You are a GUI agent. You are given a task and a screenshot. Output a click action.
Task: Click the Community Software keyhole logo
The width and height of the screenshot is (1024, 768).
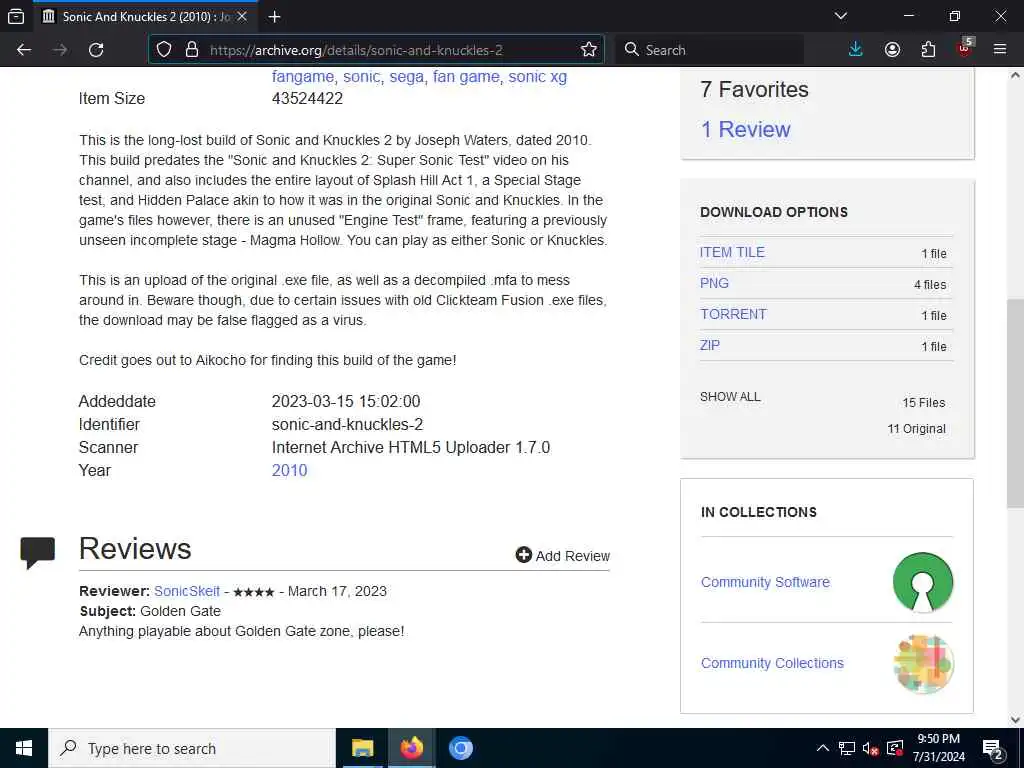[x=923, y=583]
